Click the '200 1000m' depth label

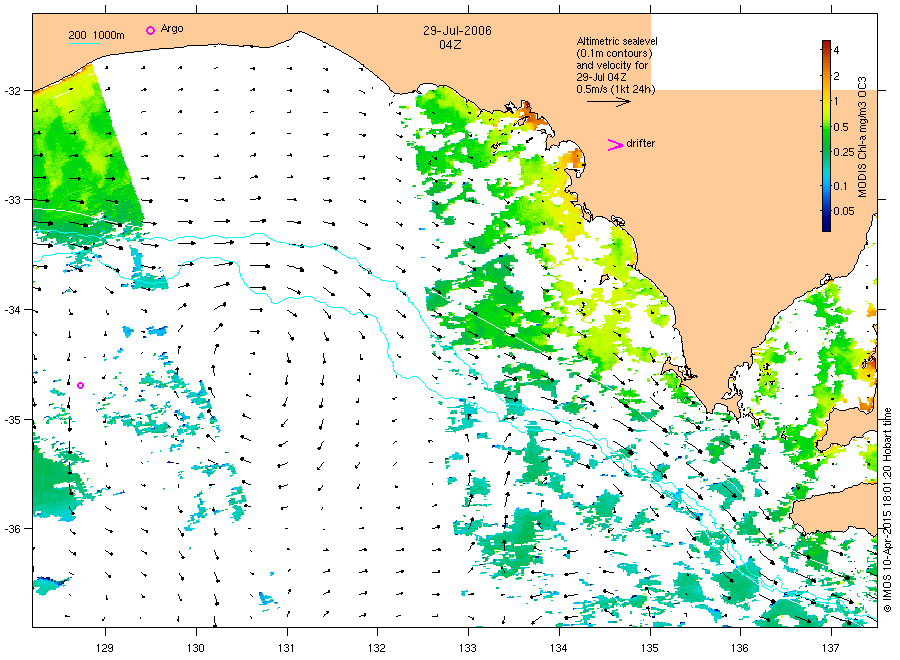[96, 35]
